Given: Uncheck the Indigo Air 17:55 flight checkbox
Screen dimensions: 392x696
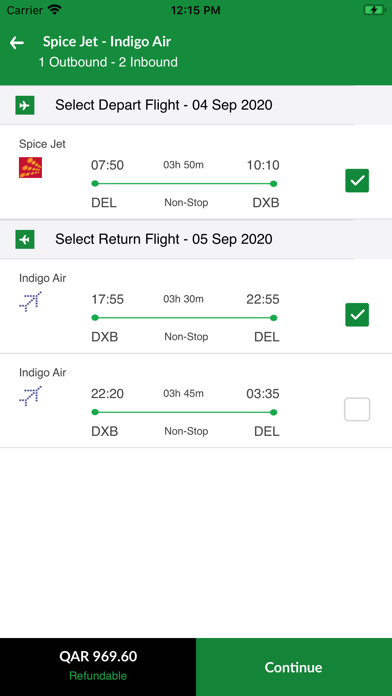Looking at the screenshot, I should coord(357,315).
